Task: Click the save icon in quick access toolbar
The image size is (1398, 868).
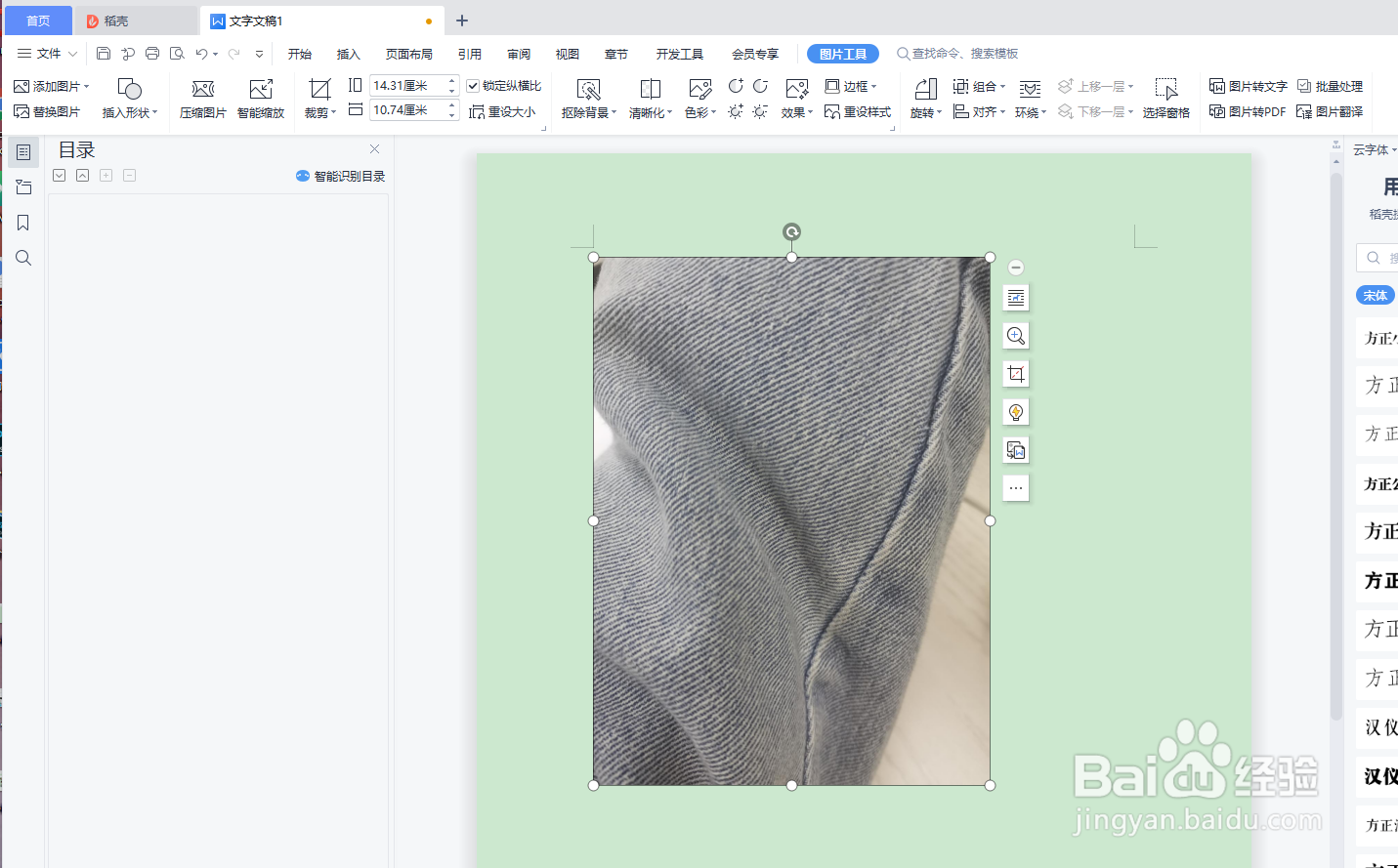Action: [x=104, y=54]
